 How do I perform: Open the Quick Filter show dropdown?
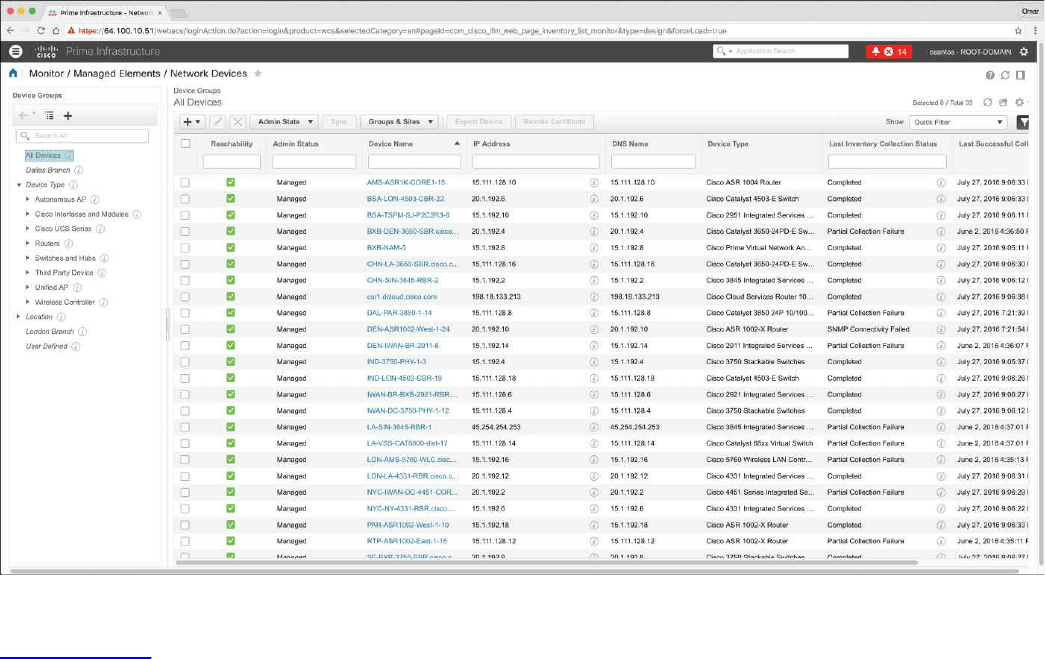coord(958,122)
